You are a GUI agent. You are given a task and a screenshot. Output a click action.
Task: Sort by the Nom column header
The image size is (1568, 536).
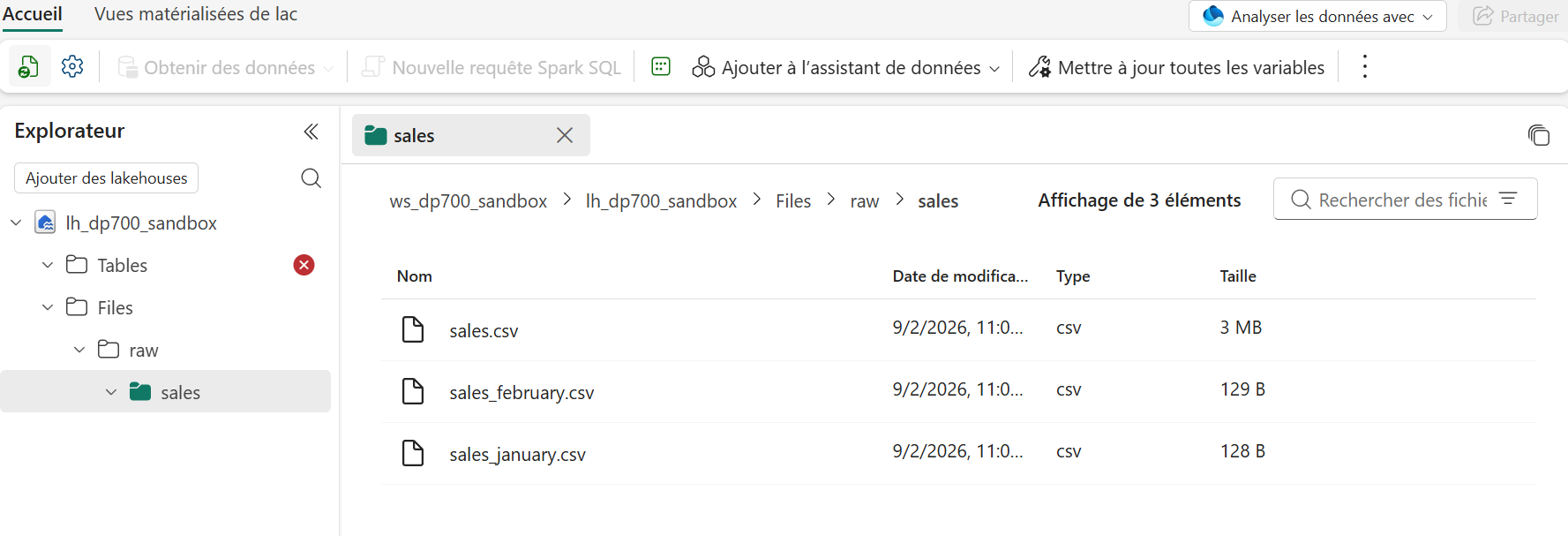415,276
